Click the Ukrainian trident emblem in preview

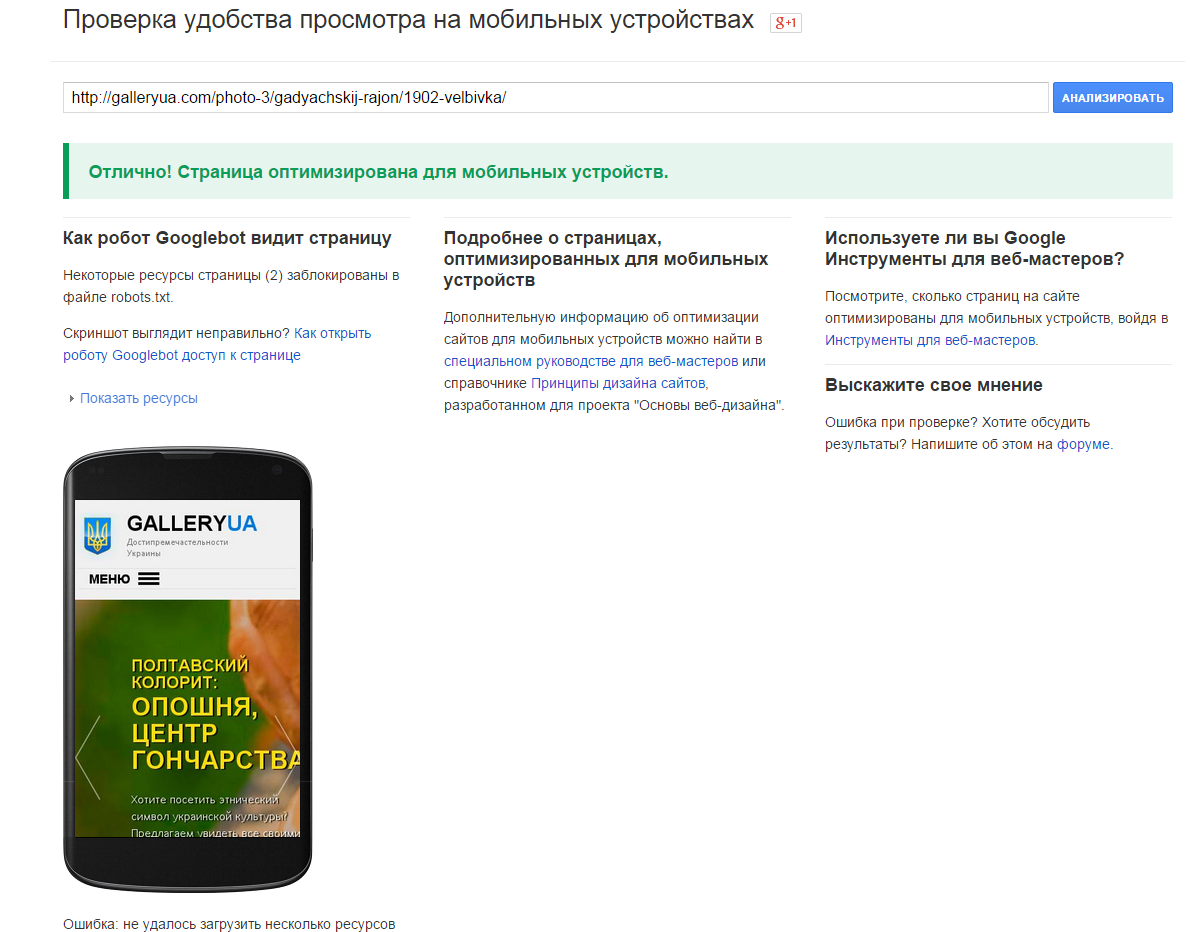coord(98,535)
